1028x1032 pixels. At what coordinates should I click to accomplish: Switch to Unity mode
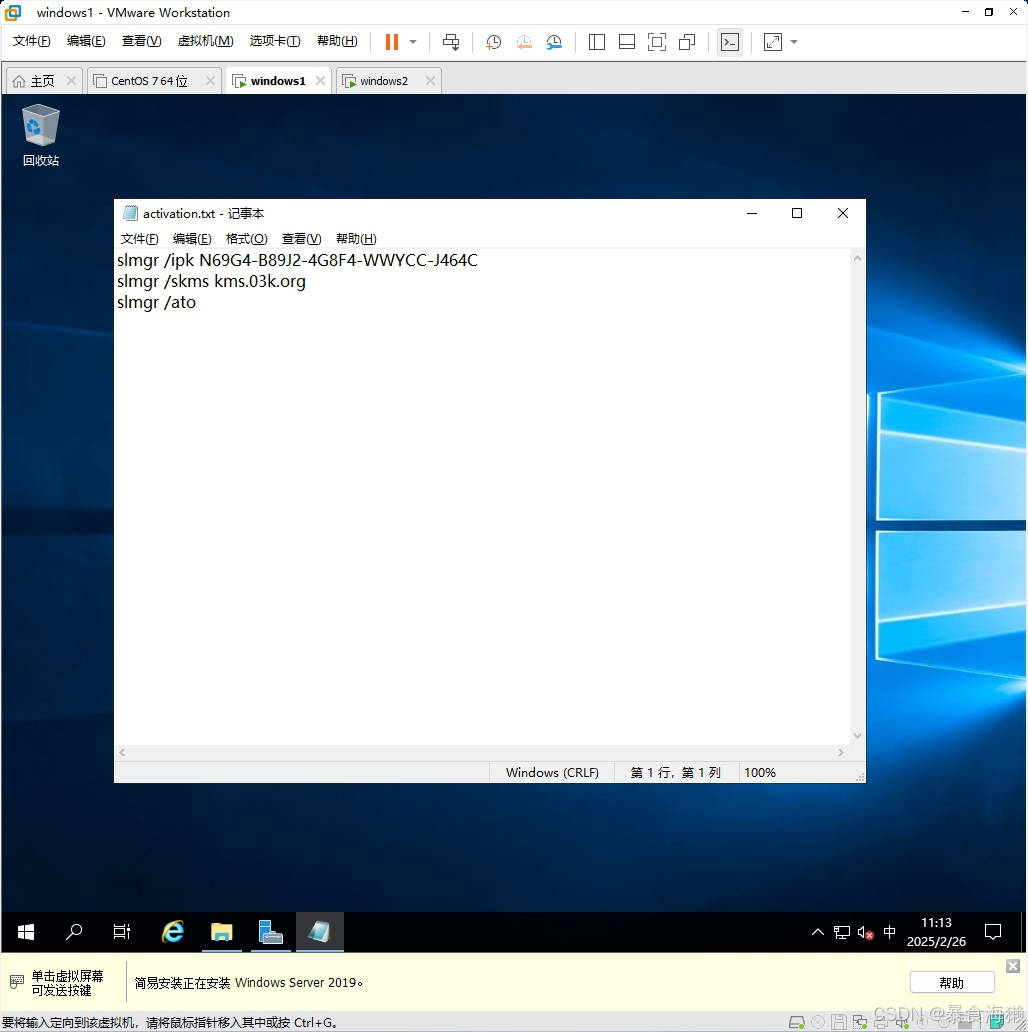tap(687, 42)
